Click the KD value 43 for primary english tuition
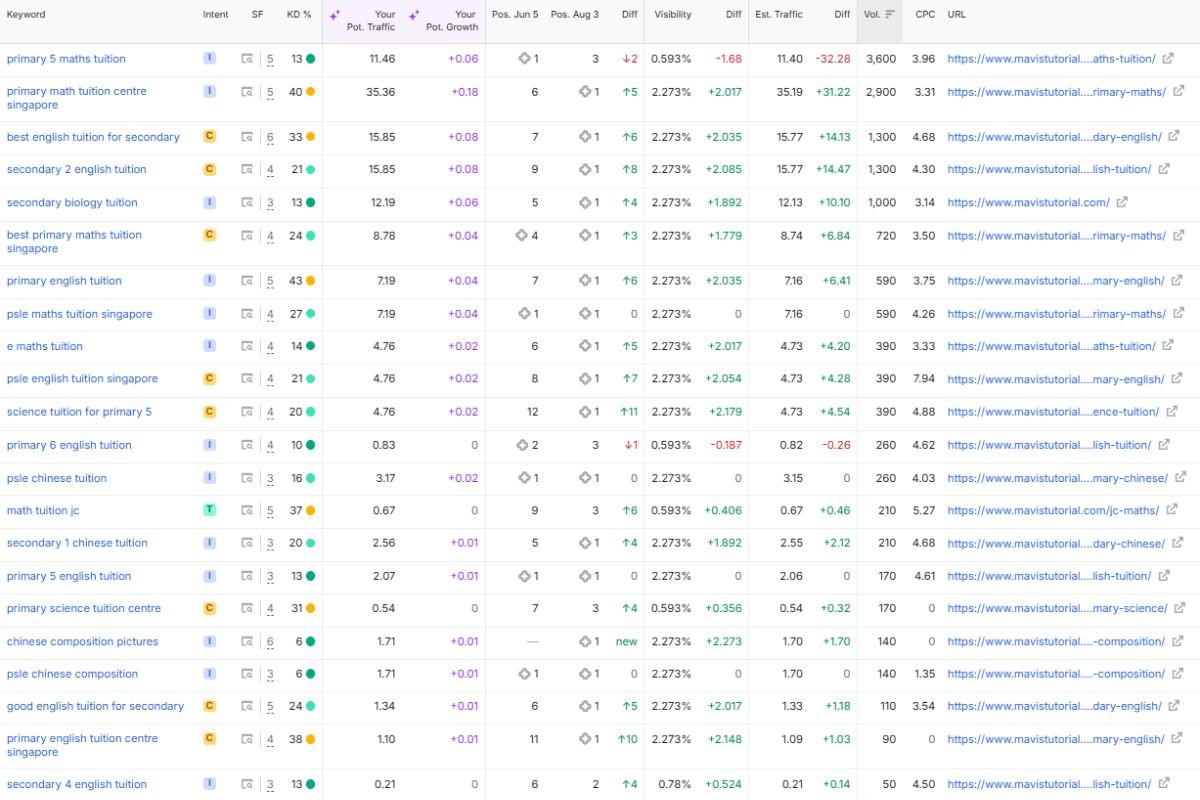1200x800 pixels. pyautogui.click(x=296, y=281)
